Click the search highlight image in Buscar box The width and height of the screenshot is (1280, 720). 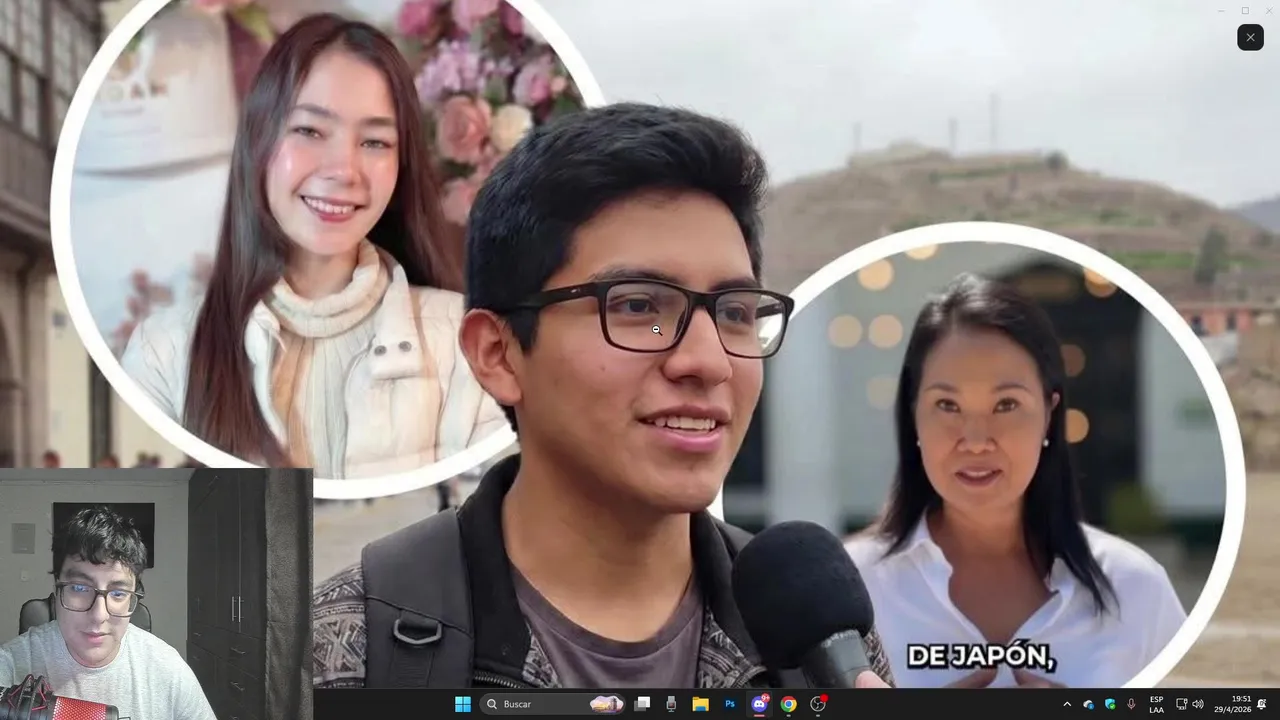(606, 704)
